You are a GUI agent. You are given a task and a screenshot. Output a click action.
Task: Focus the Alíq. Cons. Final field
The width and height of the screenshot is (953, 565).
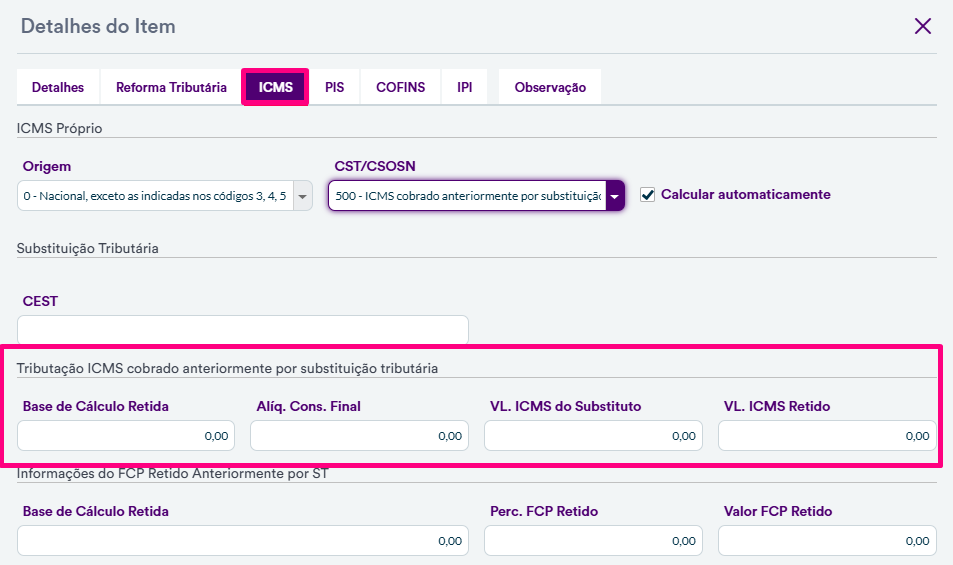(359, 436)
